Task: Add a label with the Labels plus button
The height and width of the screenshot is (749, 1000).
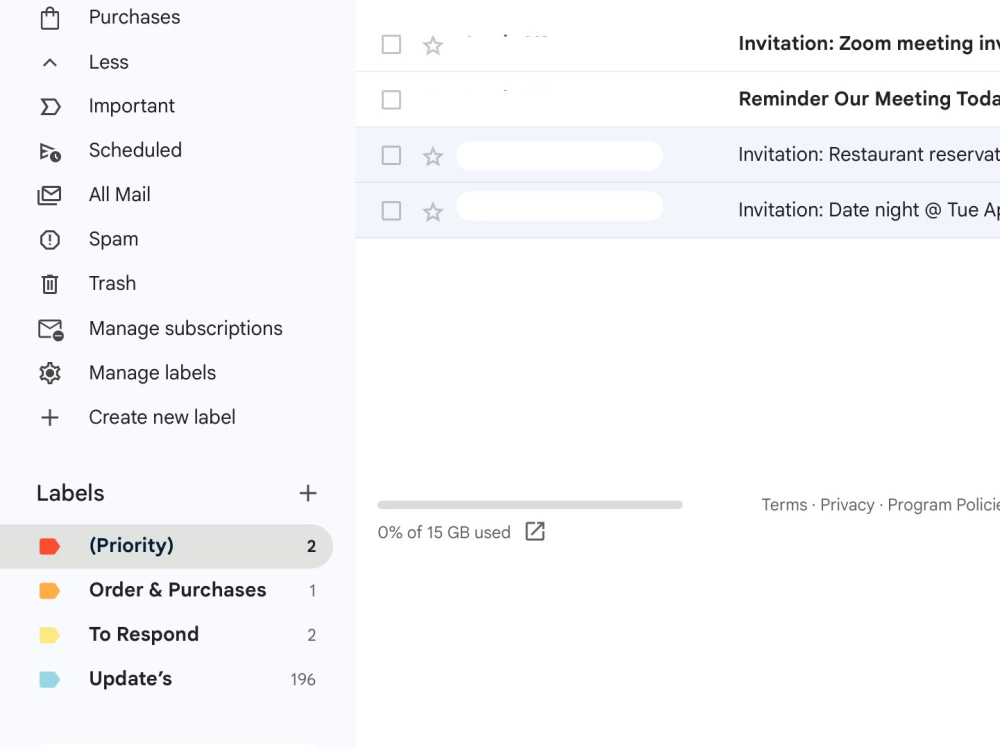Action: click(308, 493)
